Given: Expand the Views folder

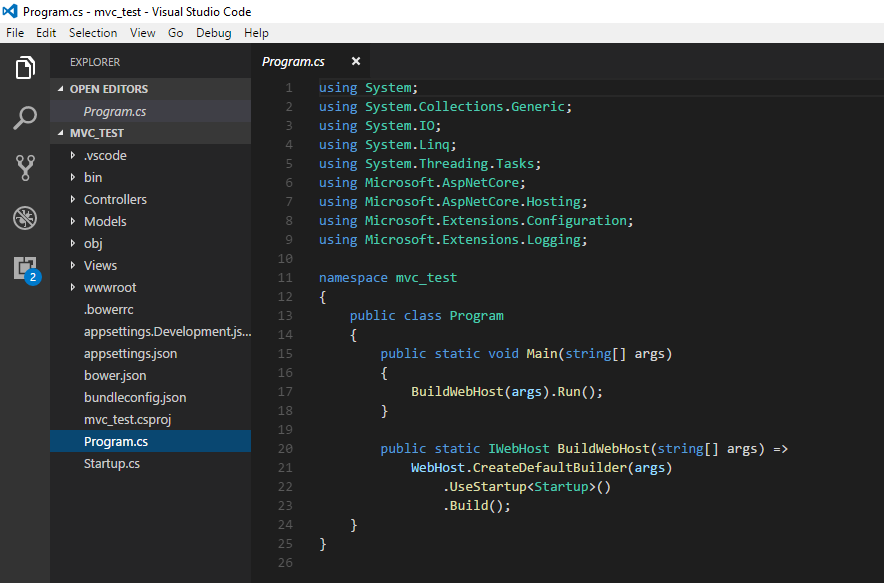Looking at the screenshot, I should [73, 265].
